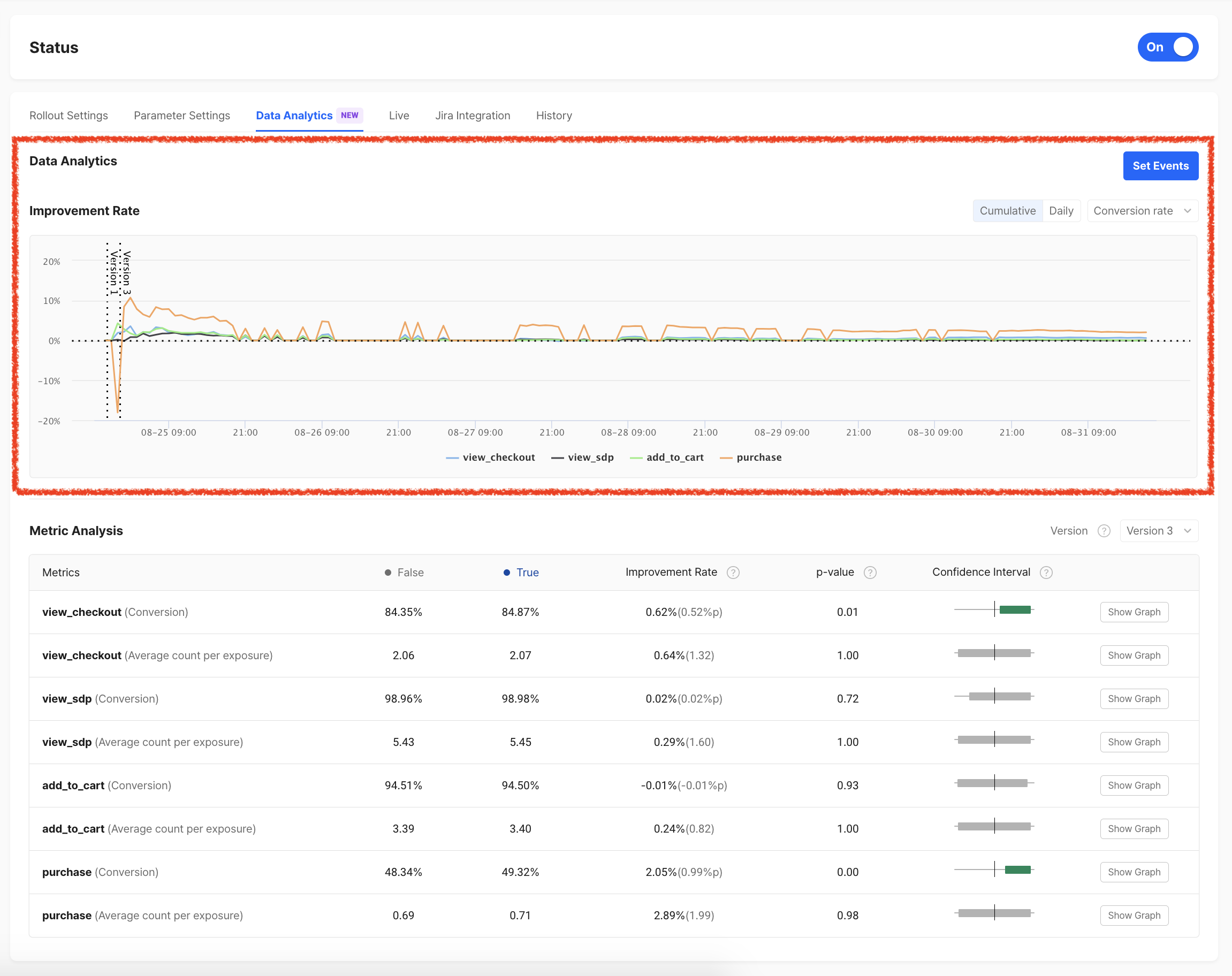Image resolution: width=1232 pixels, height=976 pixels.
Task: Open the Version 3 dropdown
Action: pos(1158,531)
